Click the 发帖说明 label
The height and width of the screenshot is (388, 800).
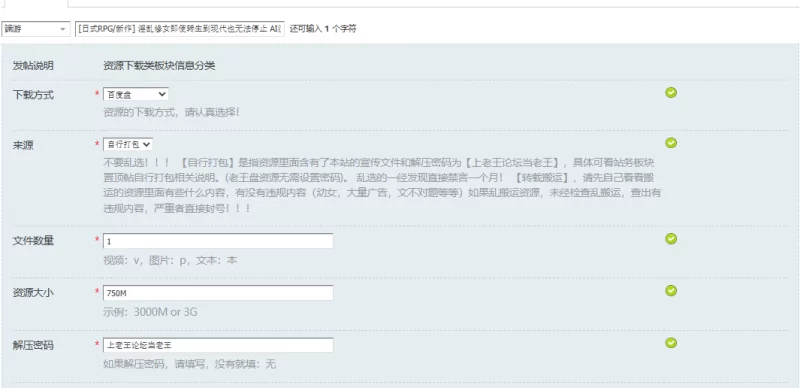pyautogui.click(x=33, y=66)
